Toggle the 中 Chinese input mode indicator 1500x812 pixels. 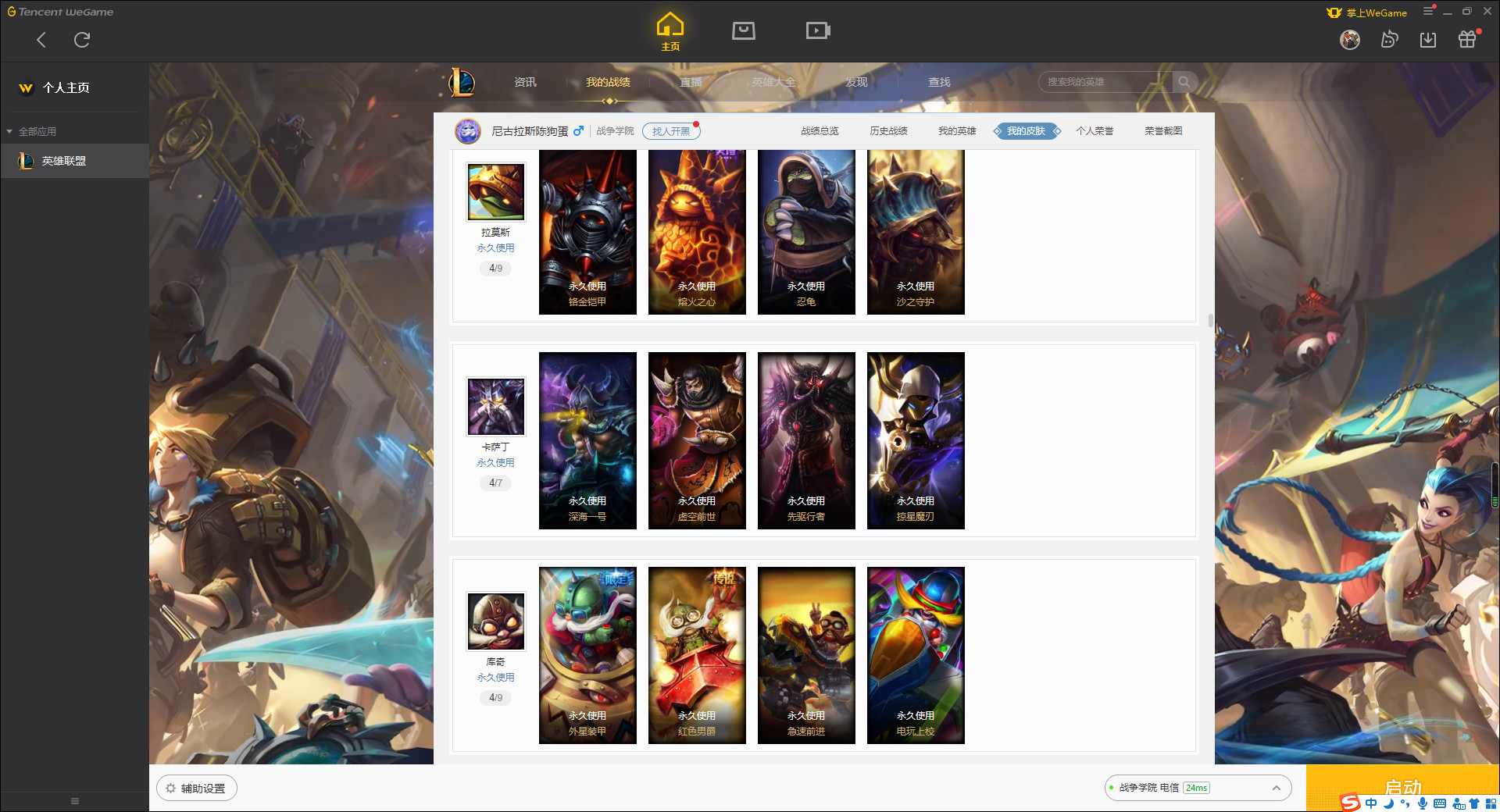pos(1371,803)
